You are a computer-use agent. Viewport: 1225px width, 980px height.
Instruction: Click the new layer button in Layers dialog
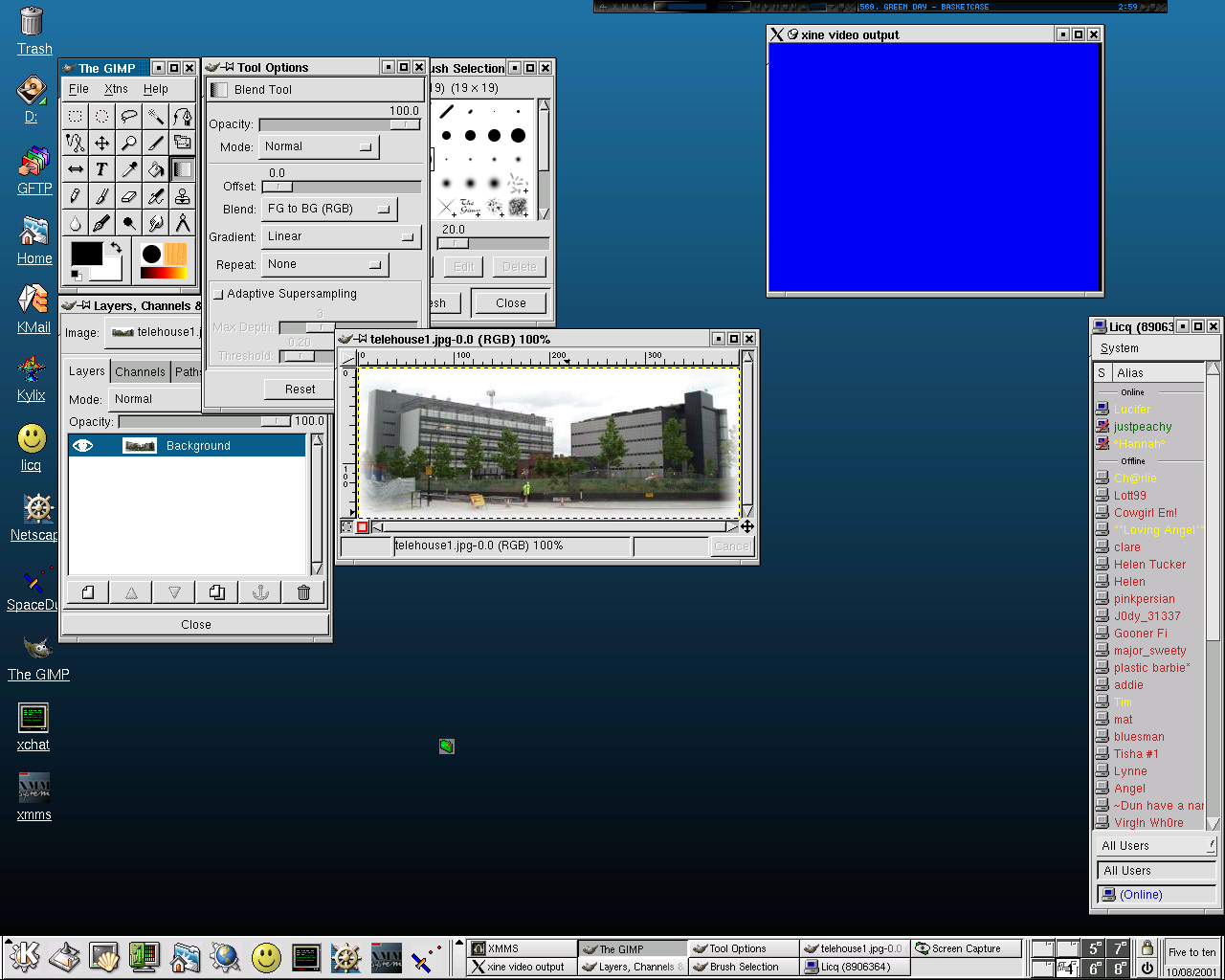88,592
